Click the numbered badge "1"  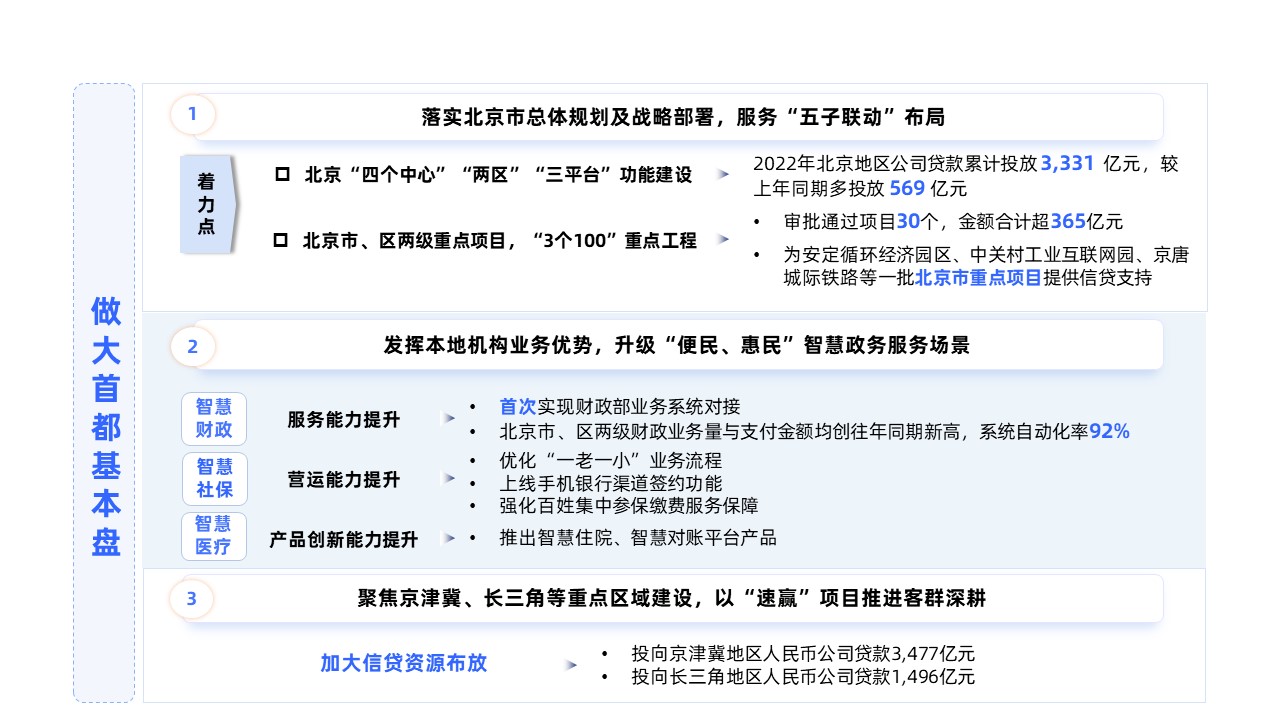click(x=192, y=115)
